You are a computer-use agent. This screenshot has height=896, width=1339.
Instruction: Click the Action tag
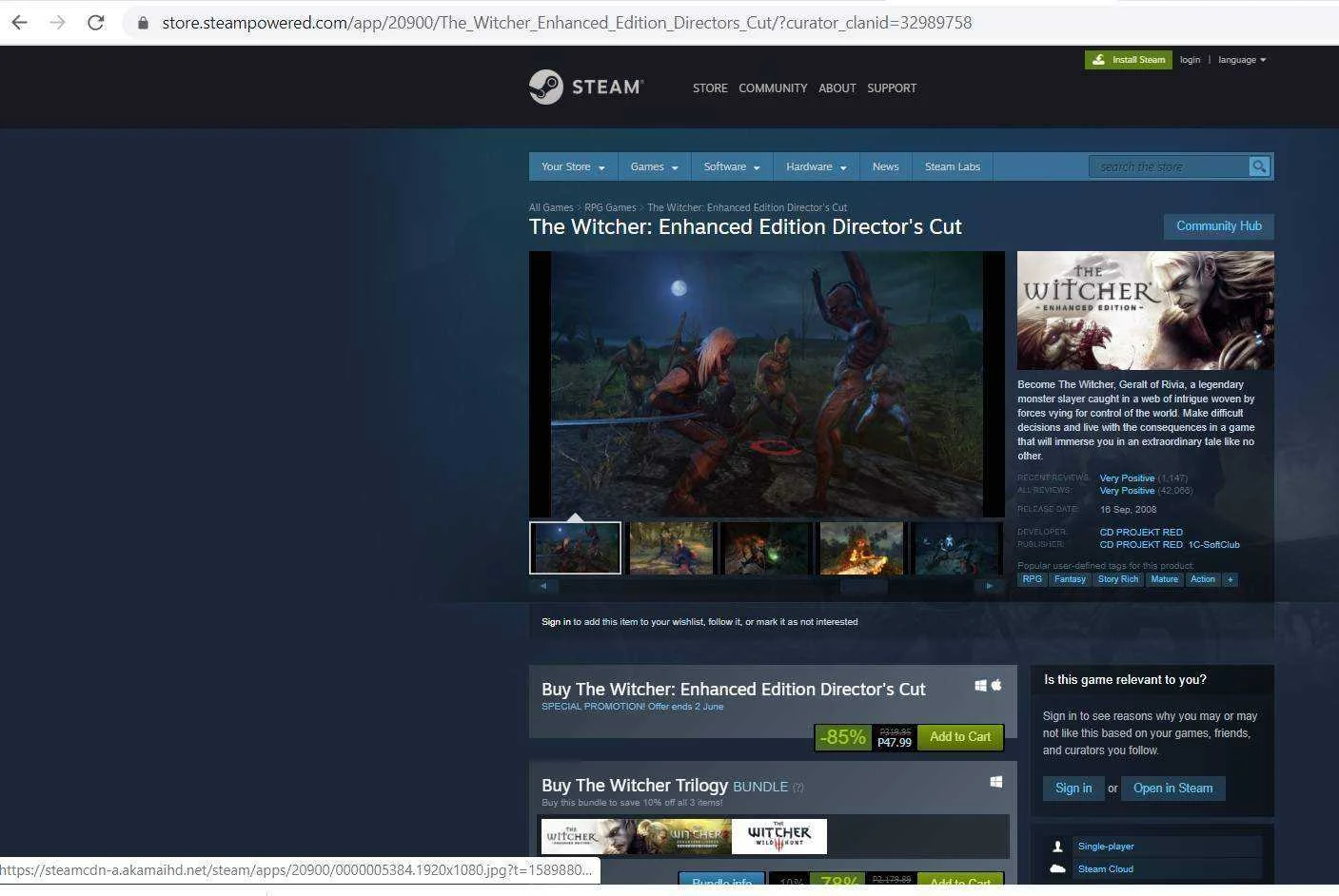click(1203, 579)
